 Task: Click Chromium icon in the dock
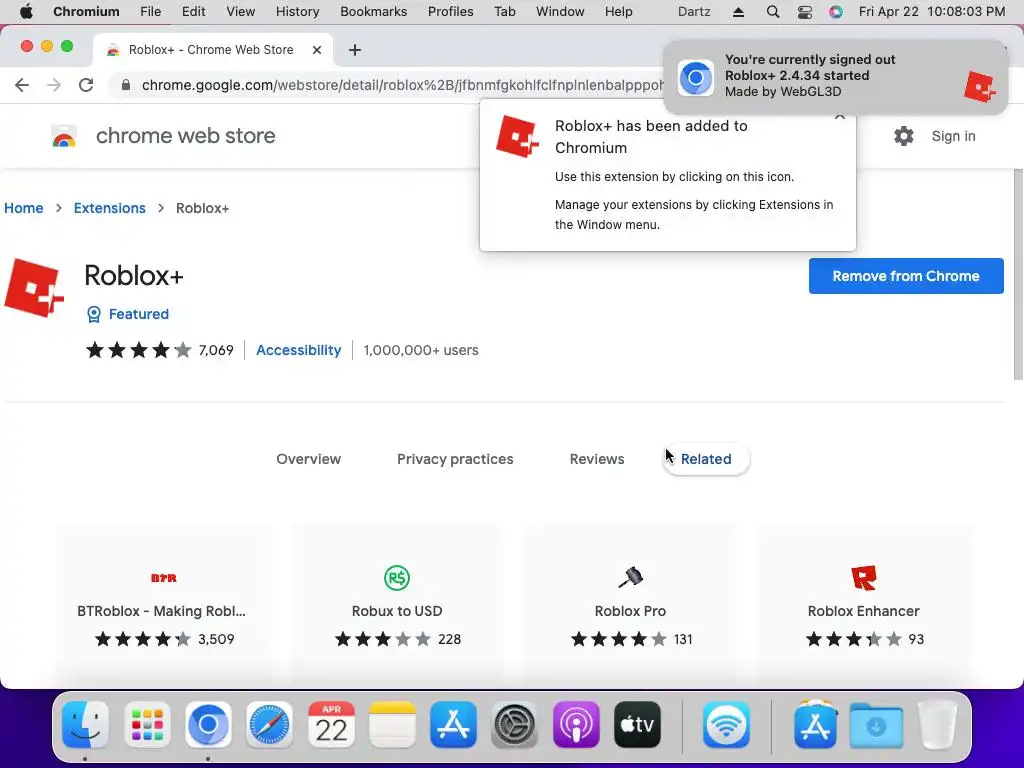(208, 725)
